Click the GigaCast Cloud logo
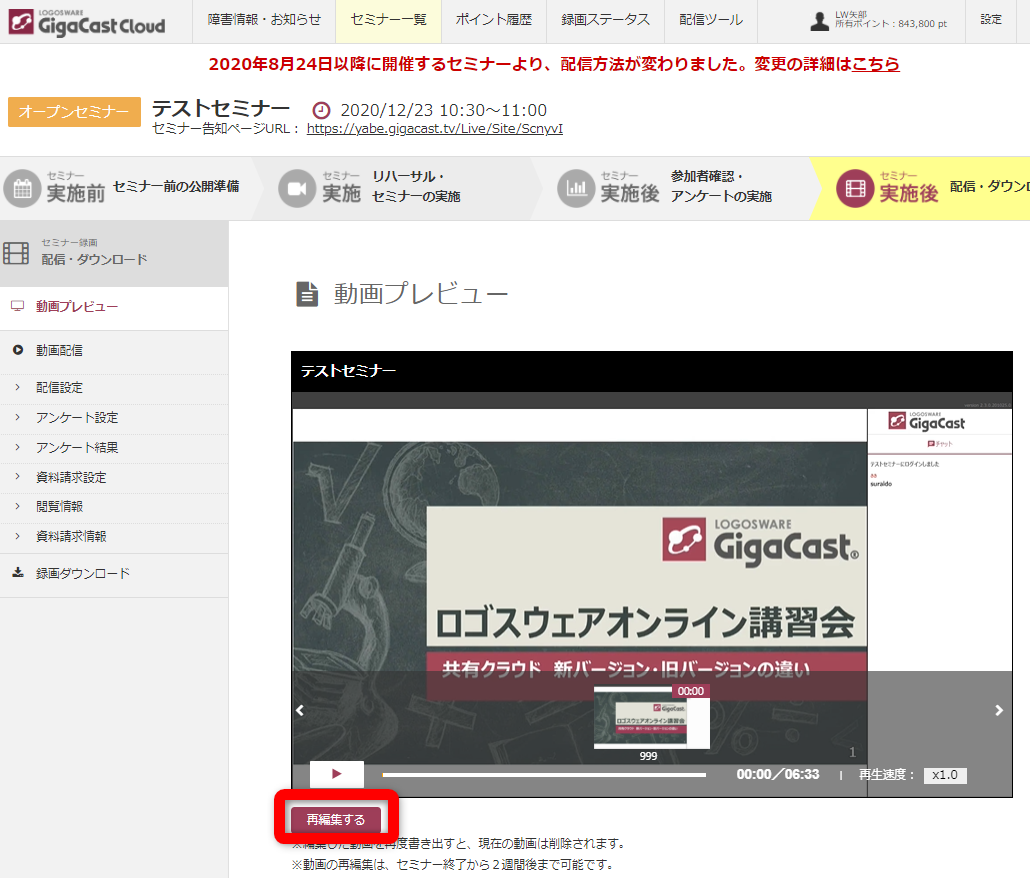1030x878 pixels. coord(87,22)
